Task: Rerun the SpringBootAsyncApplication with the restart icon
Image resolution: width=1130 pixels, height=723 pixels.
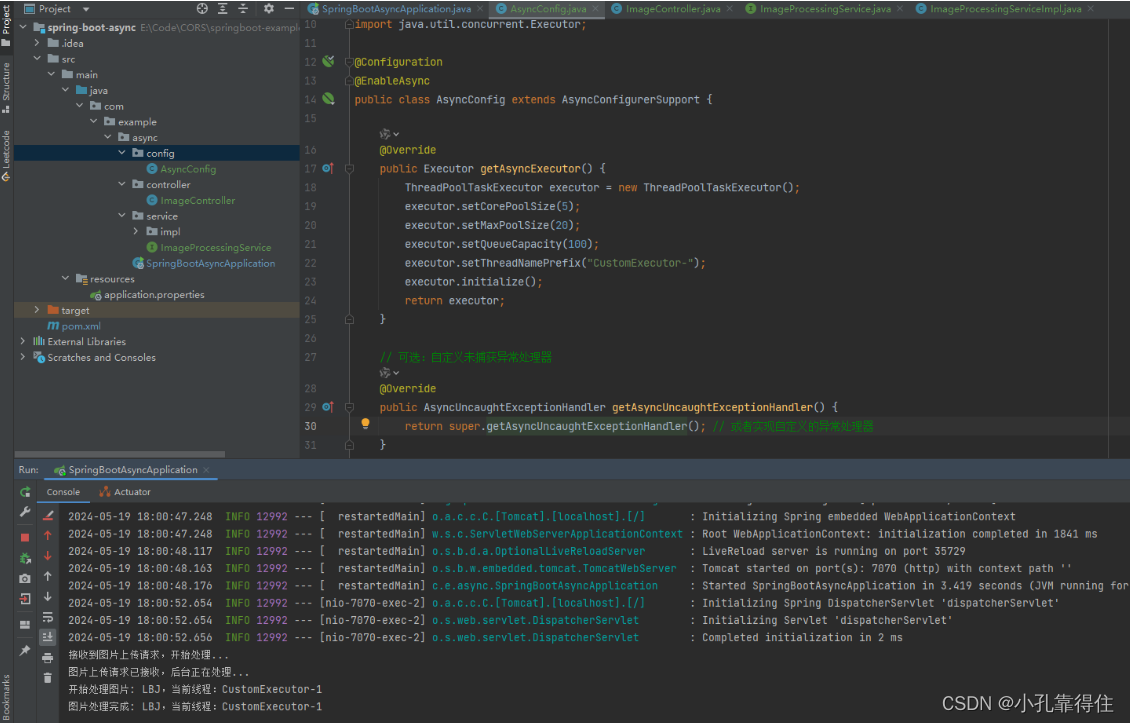Action: coord(24,493)
